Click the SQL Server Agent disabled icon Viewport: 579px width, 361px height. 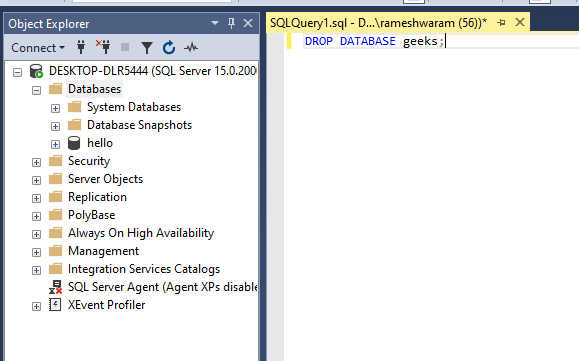click(55, 287)
